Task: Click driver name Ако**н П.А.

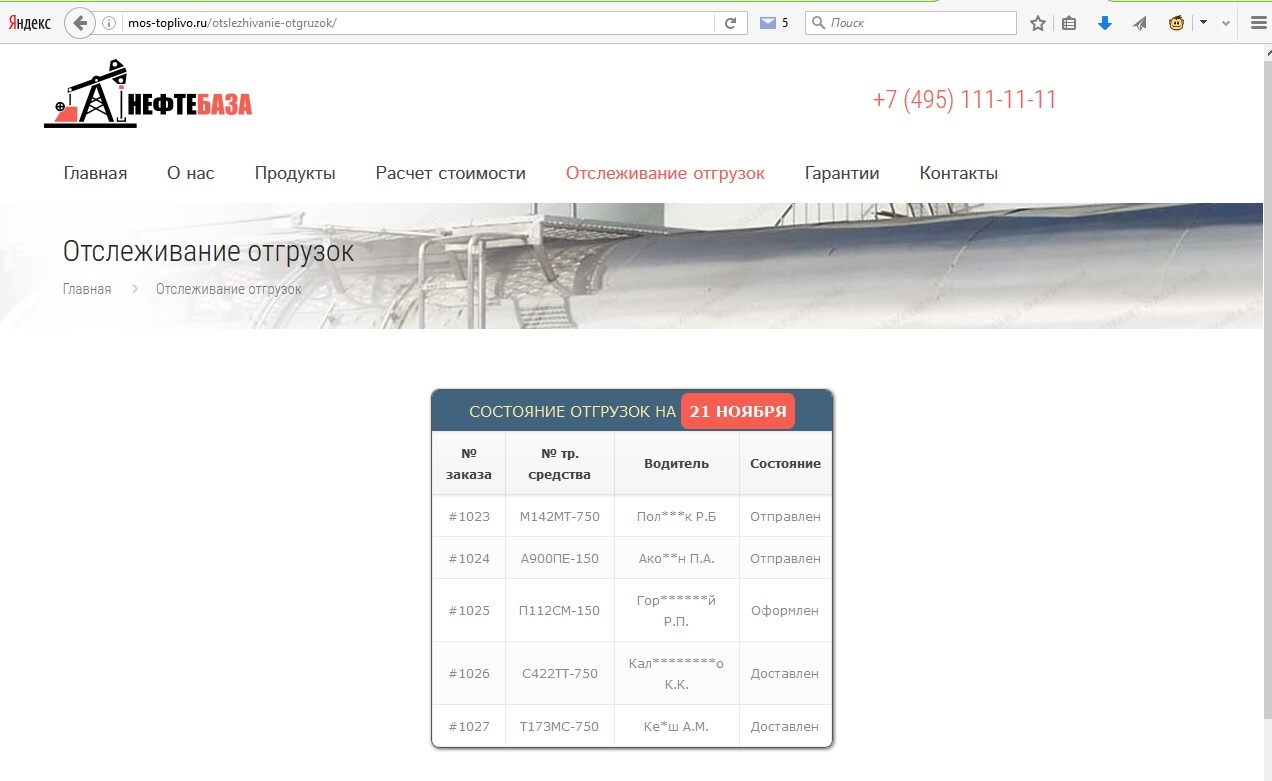Action: 677,558
